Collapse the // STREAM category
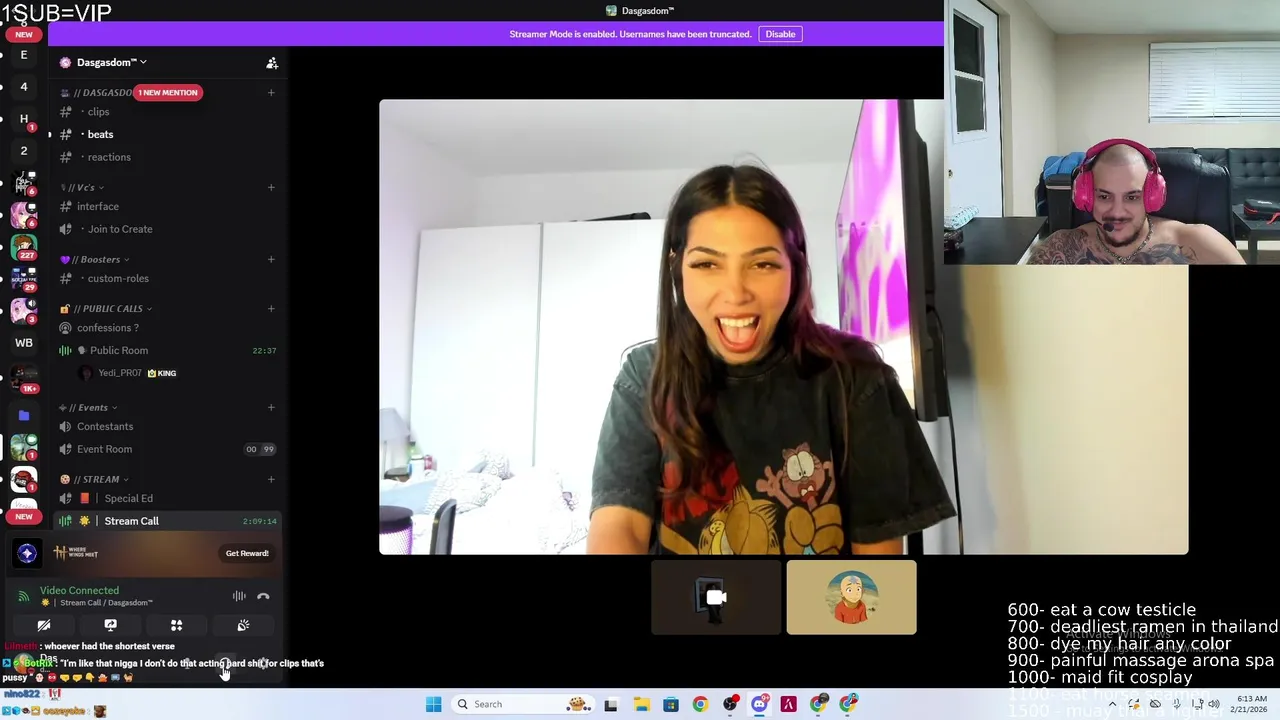Viewport: 1280px width, 720px height. point(95,479)
